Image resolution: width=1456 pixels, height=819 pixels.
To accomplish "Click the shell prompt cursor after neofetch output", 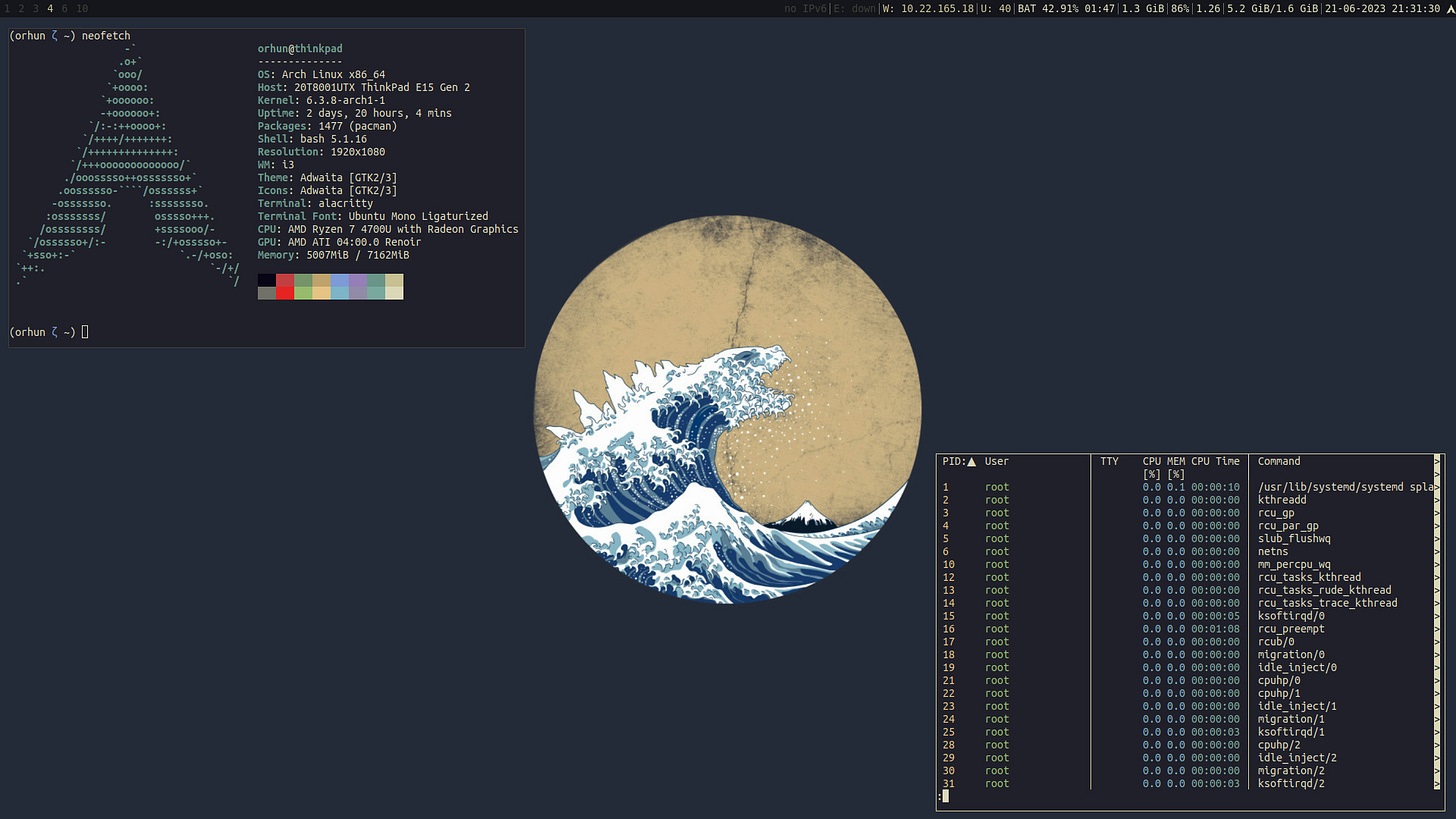I will (85, 332).
